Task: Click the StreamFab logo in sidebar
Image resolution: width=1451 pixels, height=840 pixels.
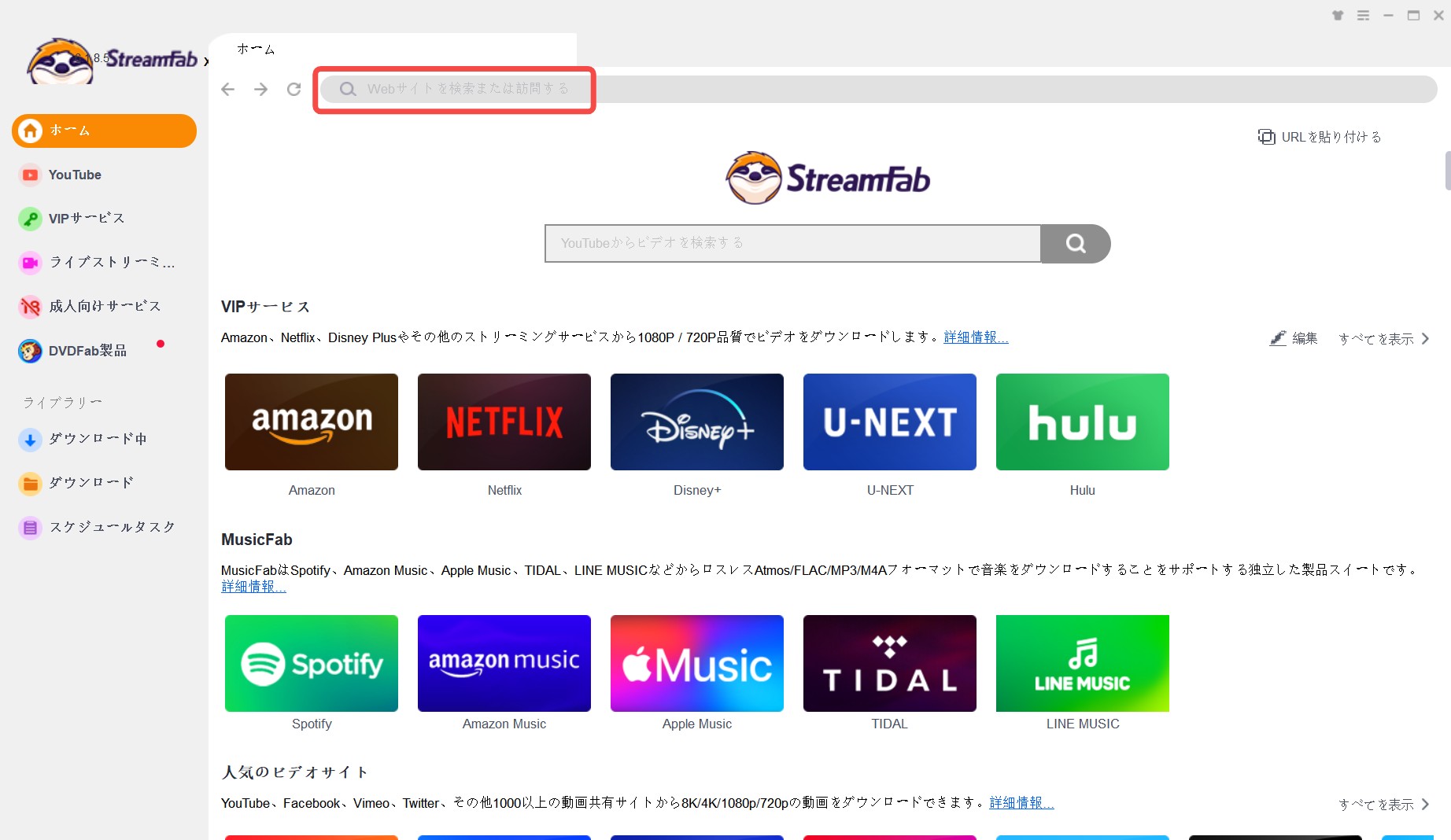Action: [x=111, y=61]
